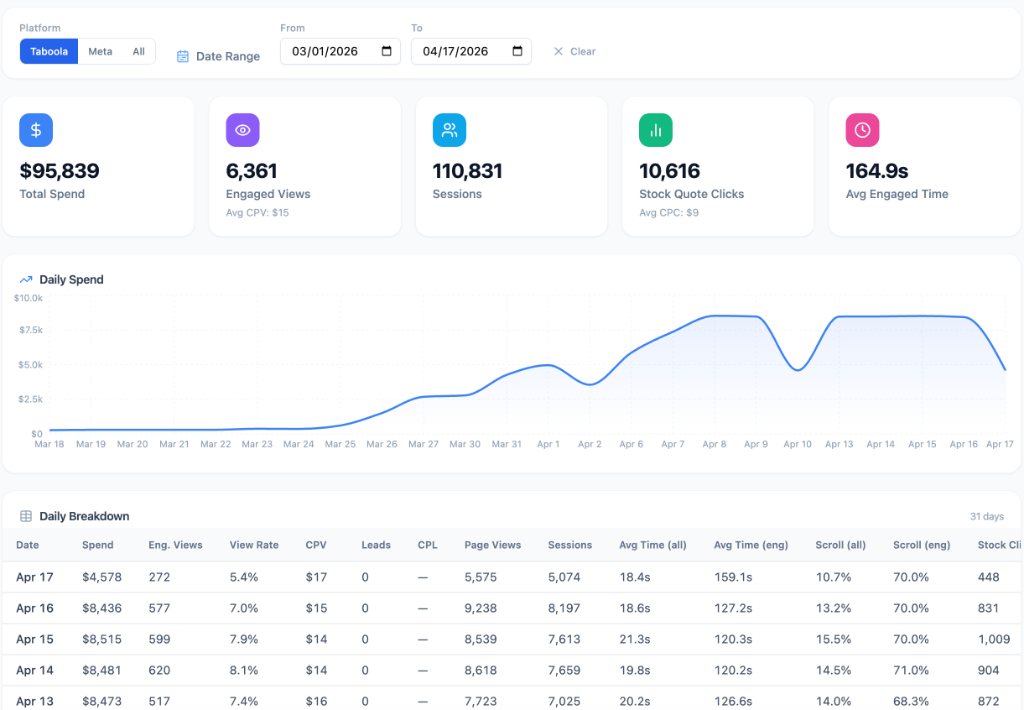Image resolution: width=1024 pixels, height=710 pixels.
Task: Click the dollar sign Total Spend icon
Action: pos(36,130)
